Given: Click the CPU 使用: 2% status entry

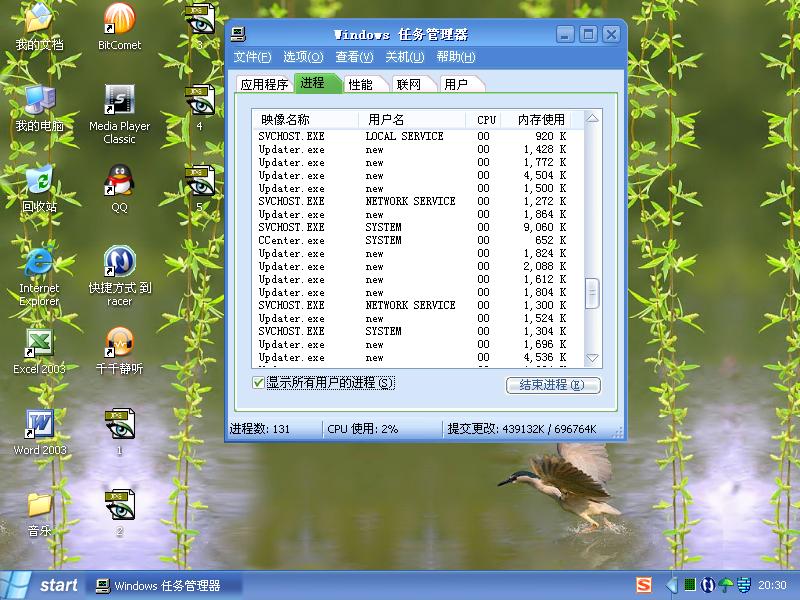Looking at the screenshot, I should (x=382, y=429).
